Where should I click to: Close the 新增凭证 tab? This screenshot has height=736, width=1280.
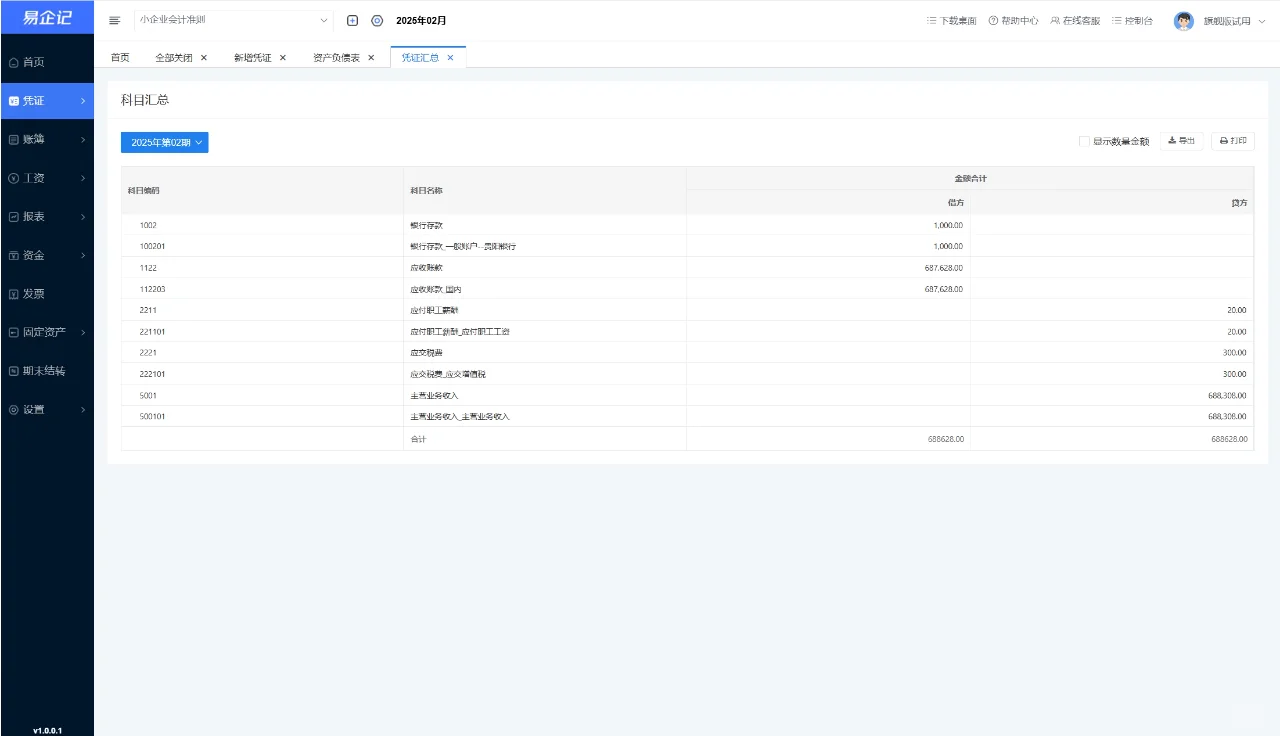click(x=283, y=58)
